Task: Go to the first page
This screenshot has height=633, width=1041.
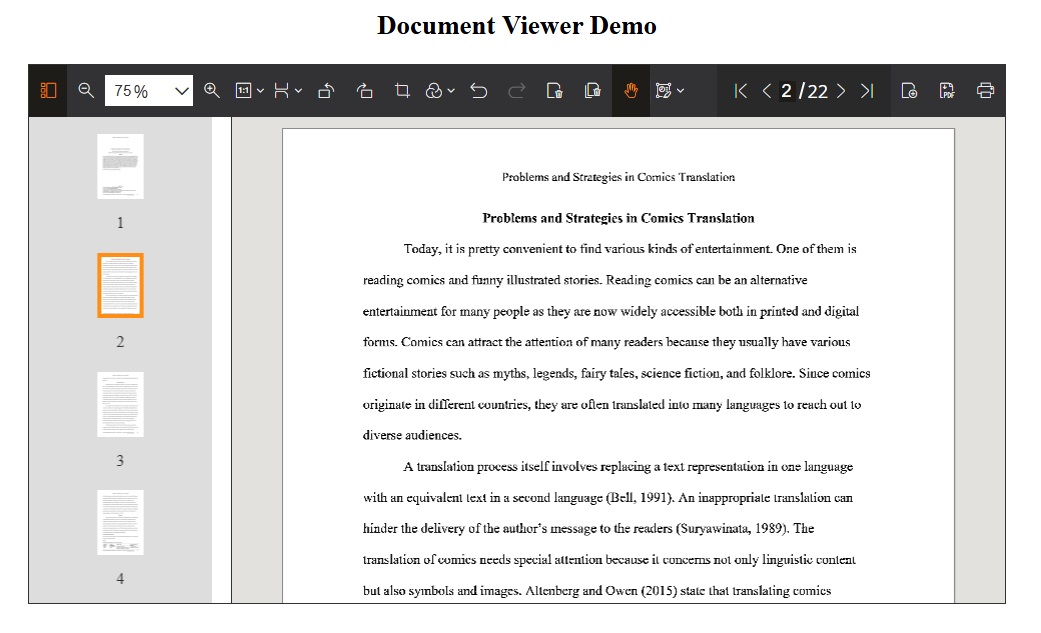Action: point(741,91)
